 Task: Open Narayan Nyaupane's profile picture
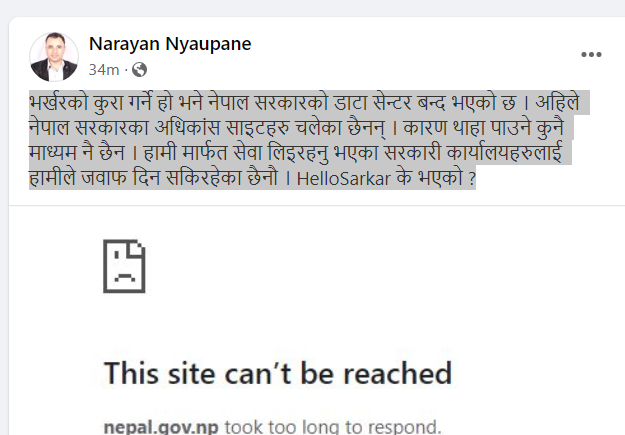coord(54,57)
